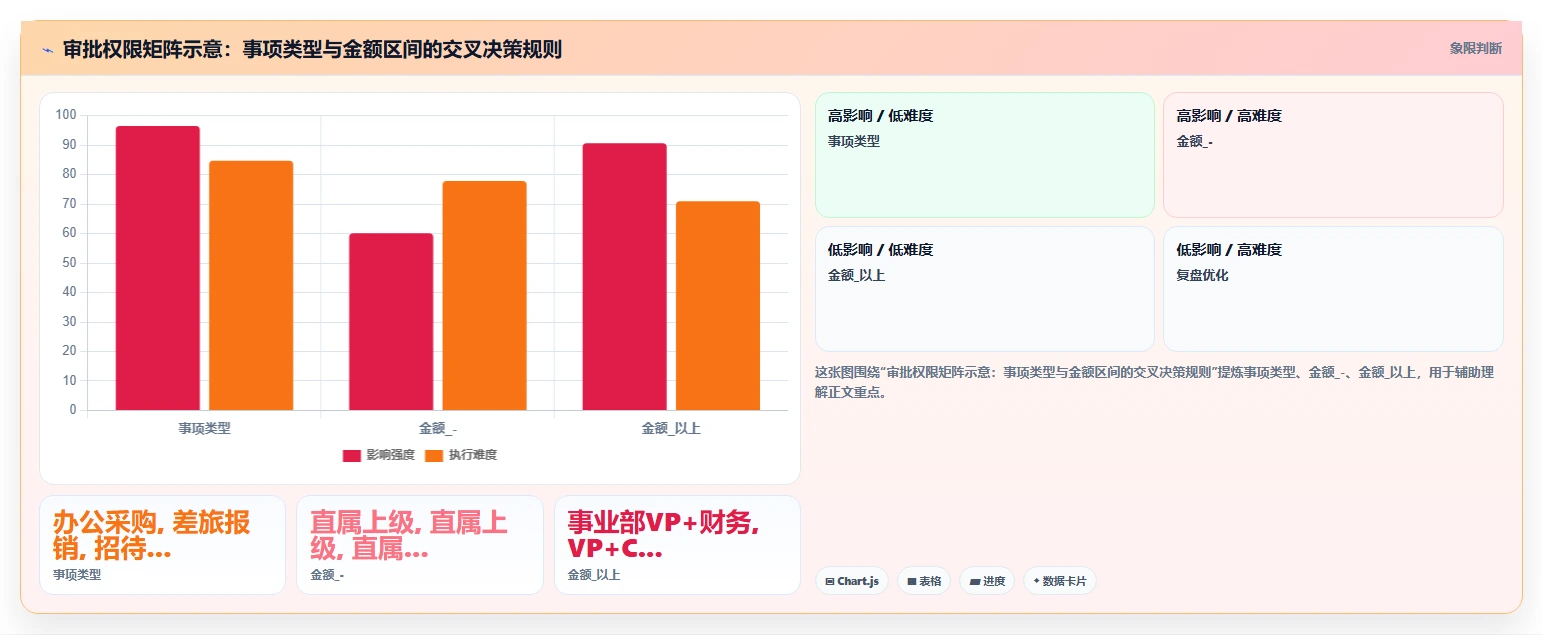
Task: Click the red 影响强度 bar for 金额_以上
Action: 624,277
